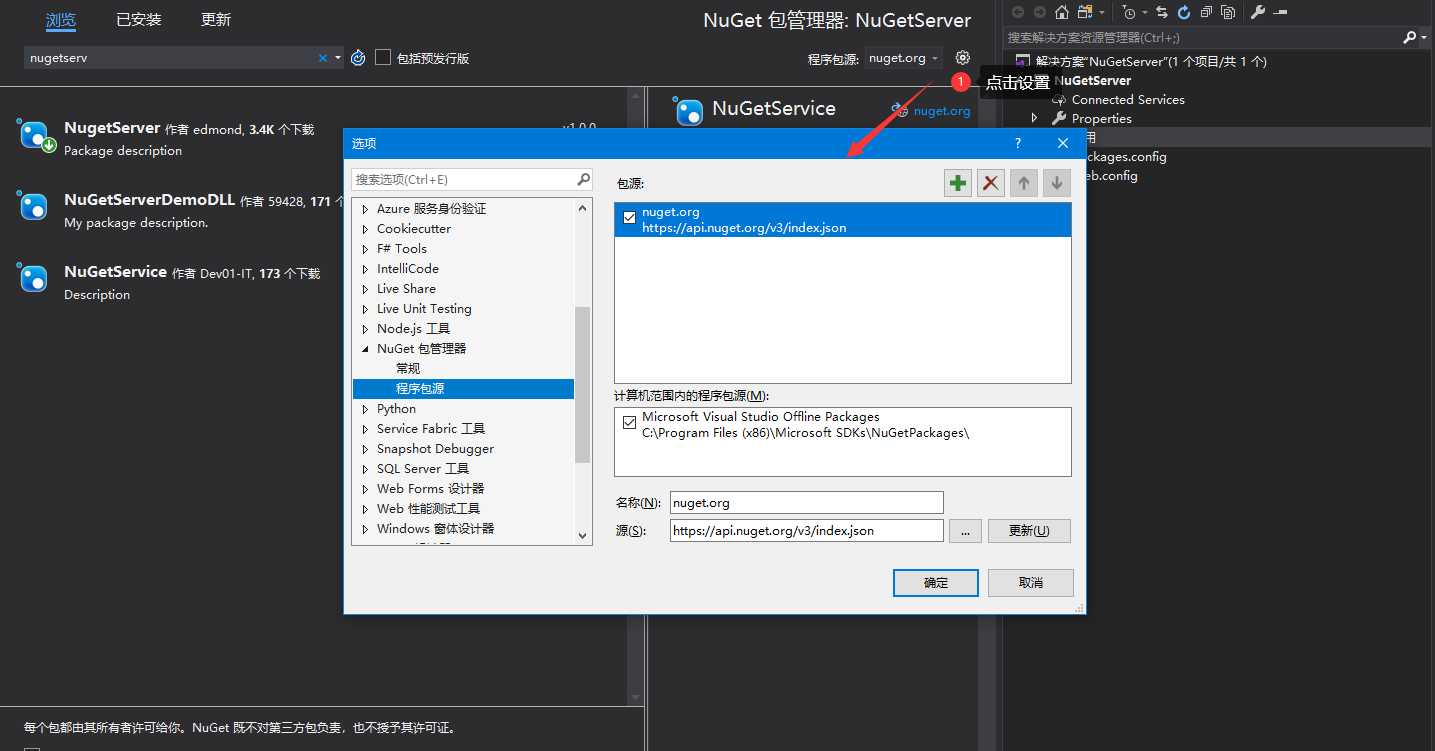Select Snapshot Debugger in Options tree
This screenshot has width=1435, height=751.
[x=435, y=449]
